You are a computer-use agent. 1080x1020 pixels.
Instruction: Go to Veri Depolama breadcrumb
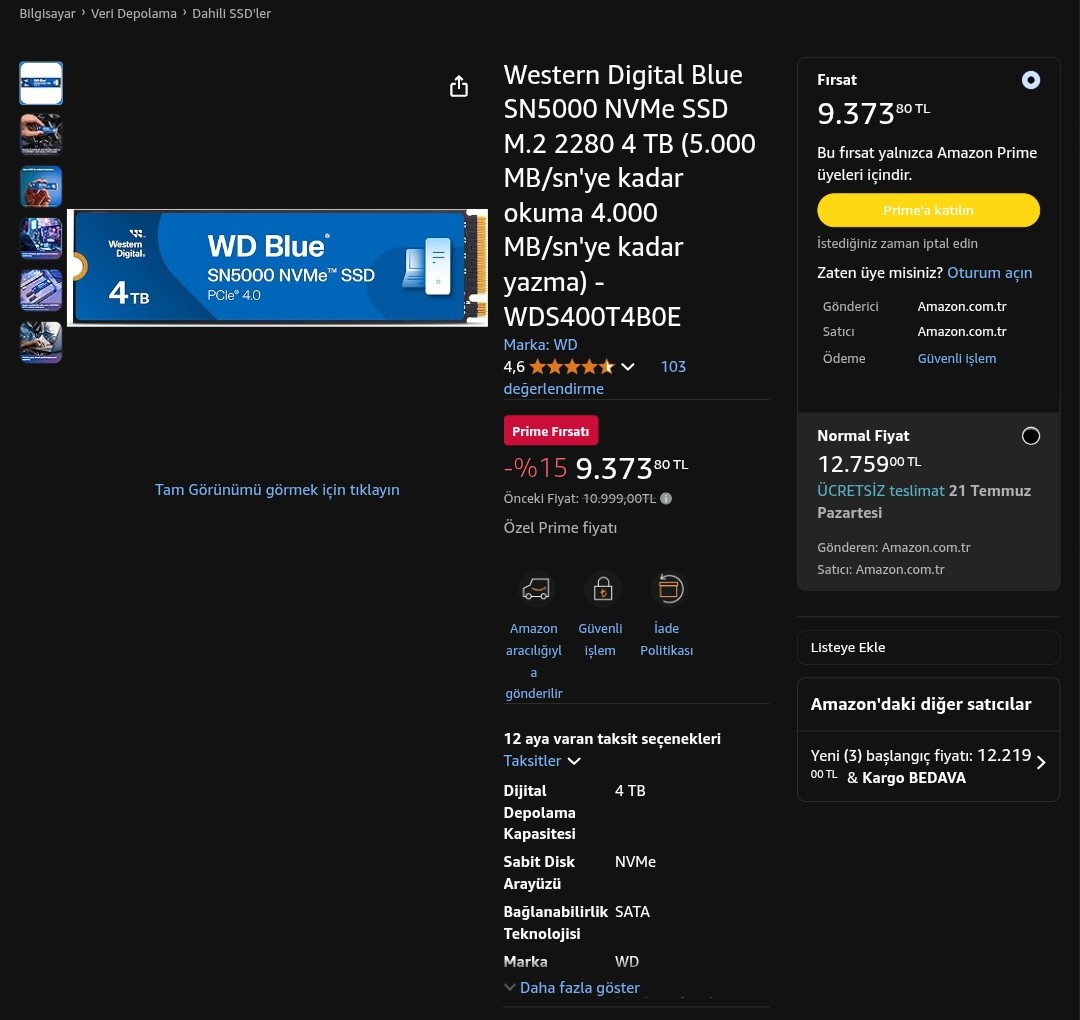point(134,13)
